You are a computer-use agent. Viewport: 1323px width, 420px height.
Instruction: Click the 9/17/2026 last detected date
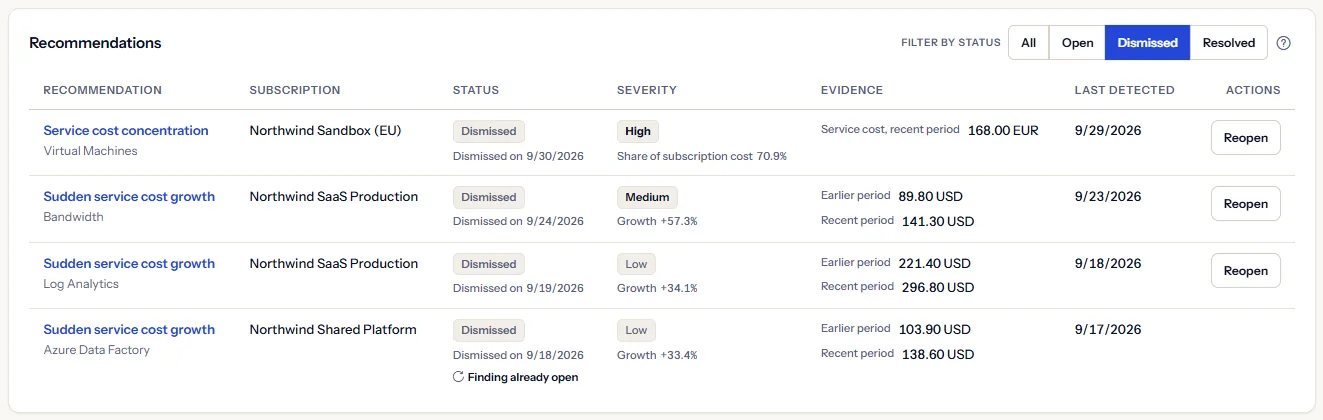click(x=1108, y=330)
